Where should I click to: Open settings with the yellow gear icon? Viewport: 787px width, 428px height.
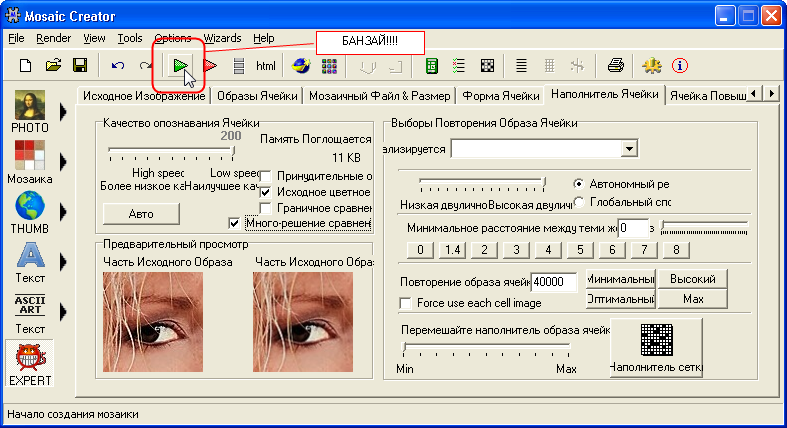[x=651, y=66]
